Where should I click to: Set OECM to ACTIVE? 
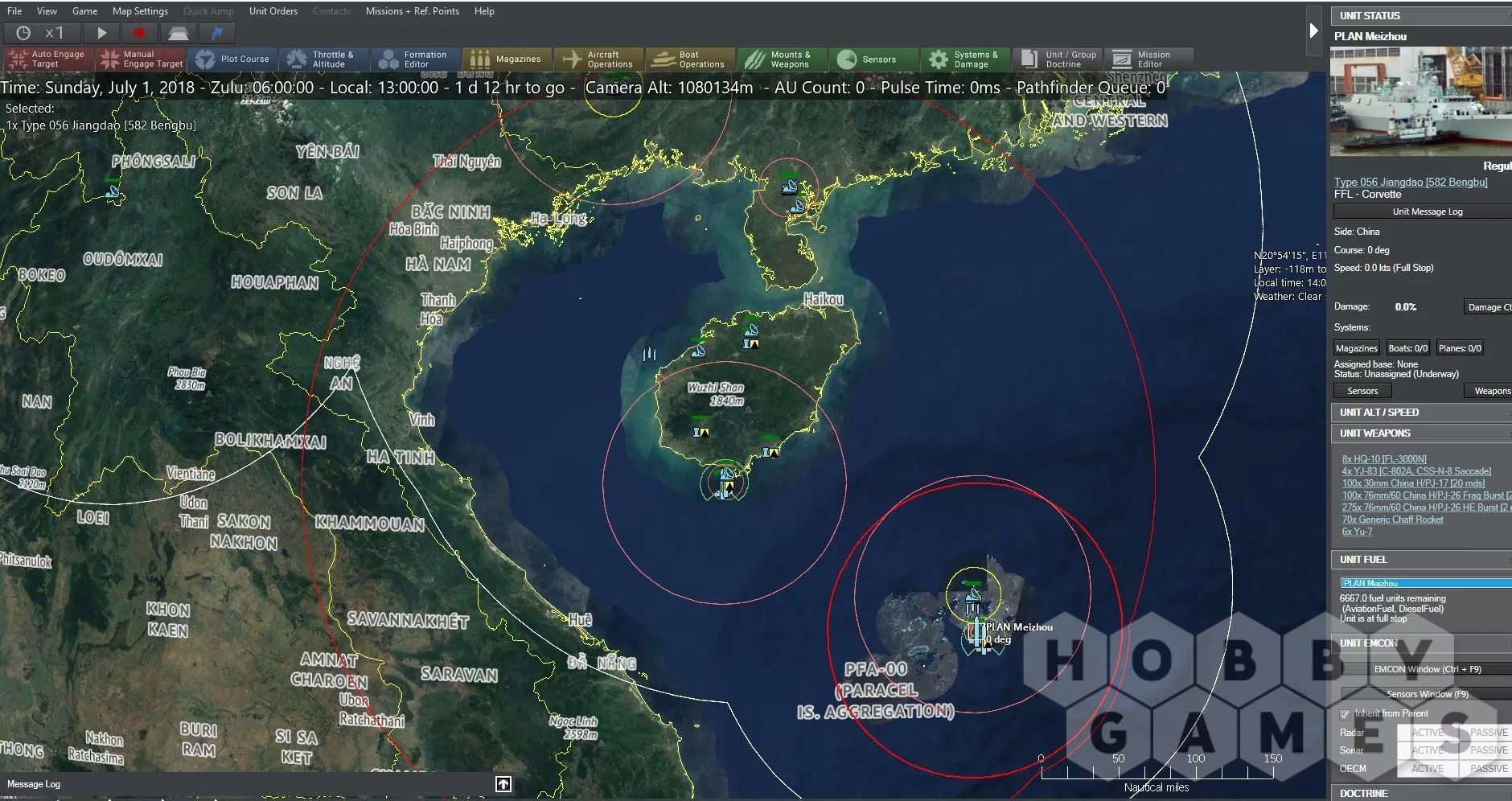(x=1428, y=769)
